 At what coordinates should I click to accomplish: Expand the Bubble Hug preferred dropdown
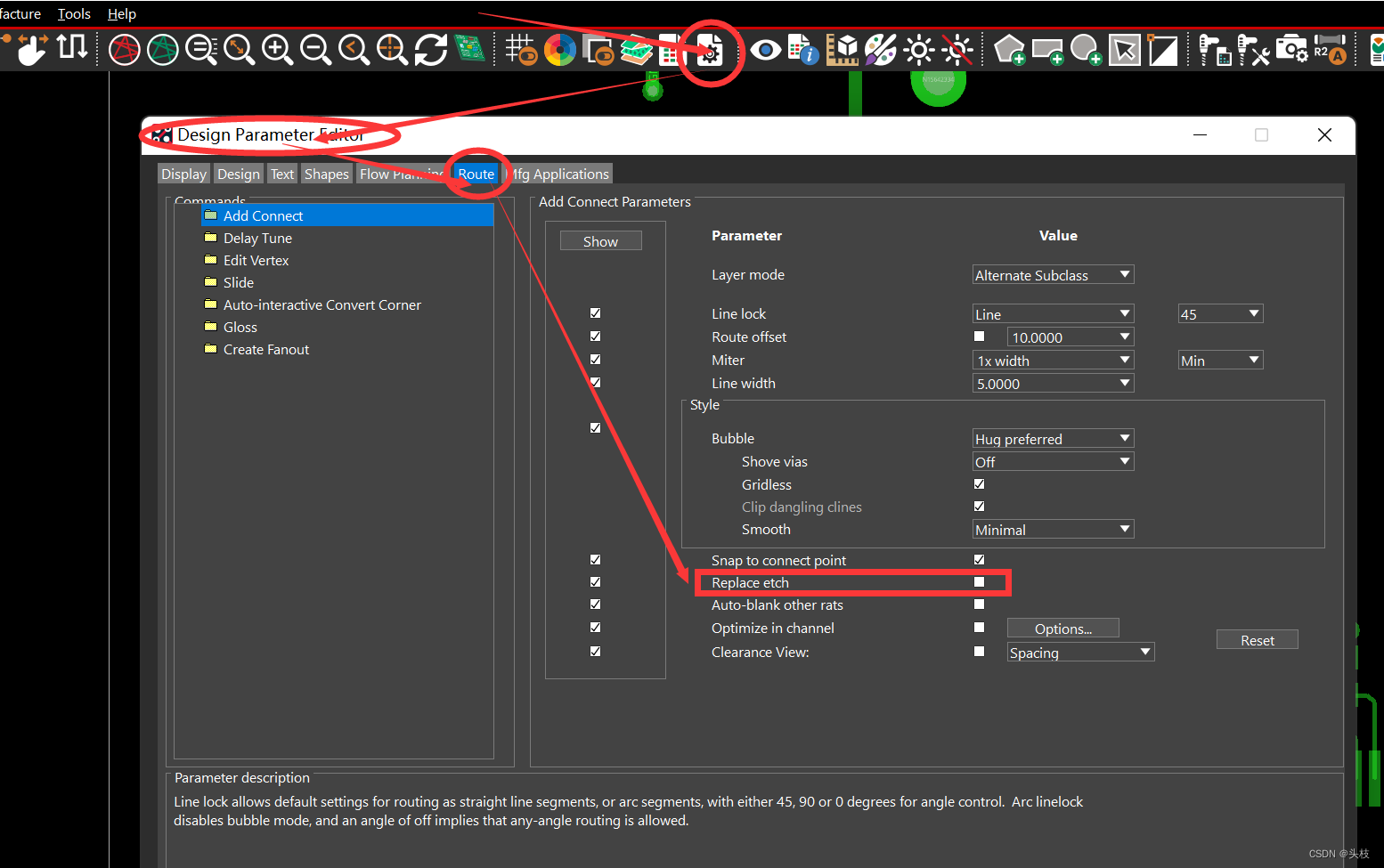tap(1052, 439)
